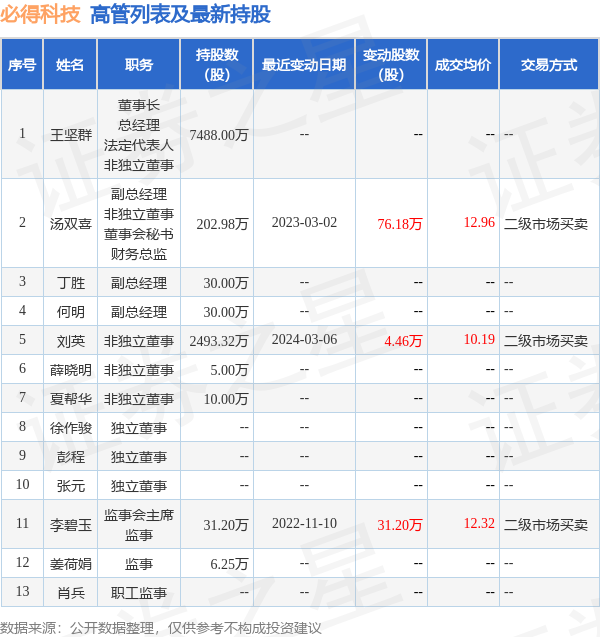Image resolution: width=600 pixels, height=637 pixels.
Task: Select the 成交均价 column header
Action: pos(463,64)
